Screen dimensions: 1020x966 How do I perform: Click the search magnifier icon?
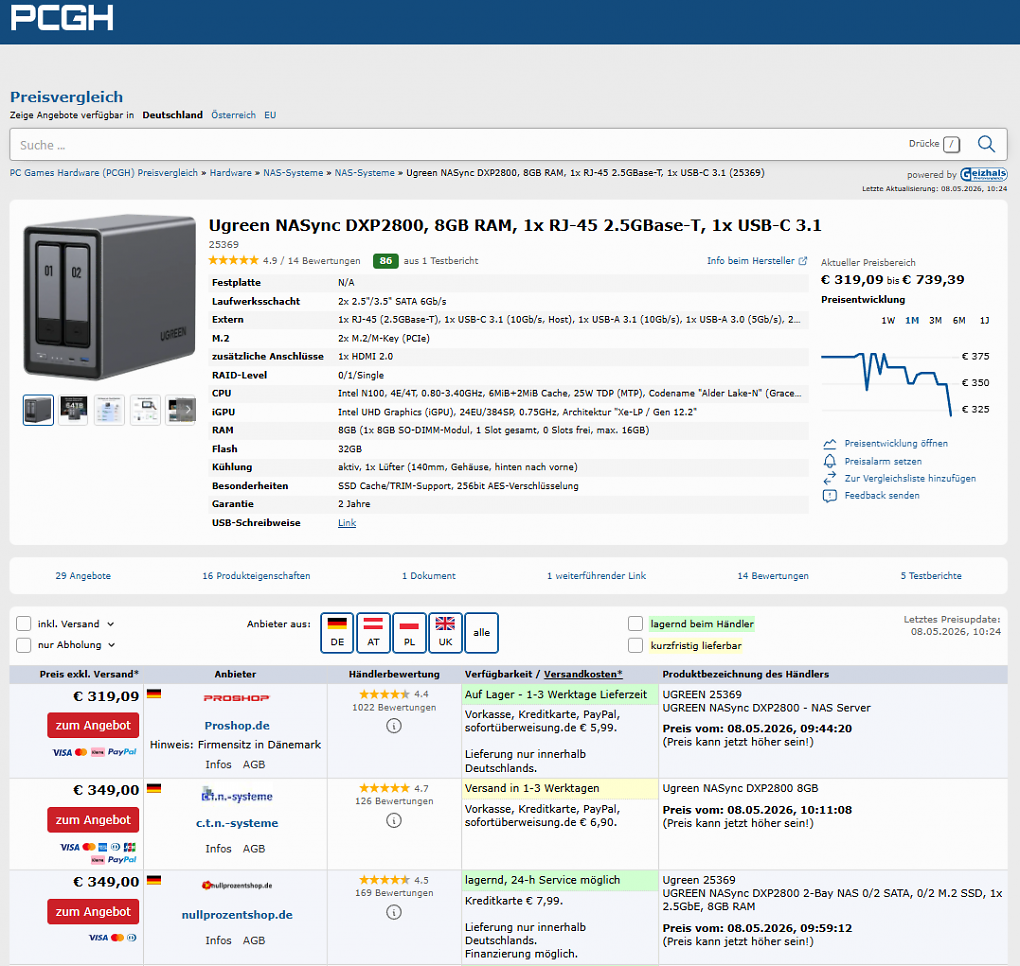[986, 144]
